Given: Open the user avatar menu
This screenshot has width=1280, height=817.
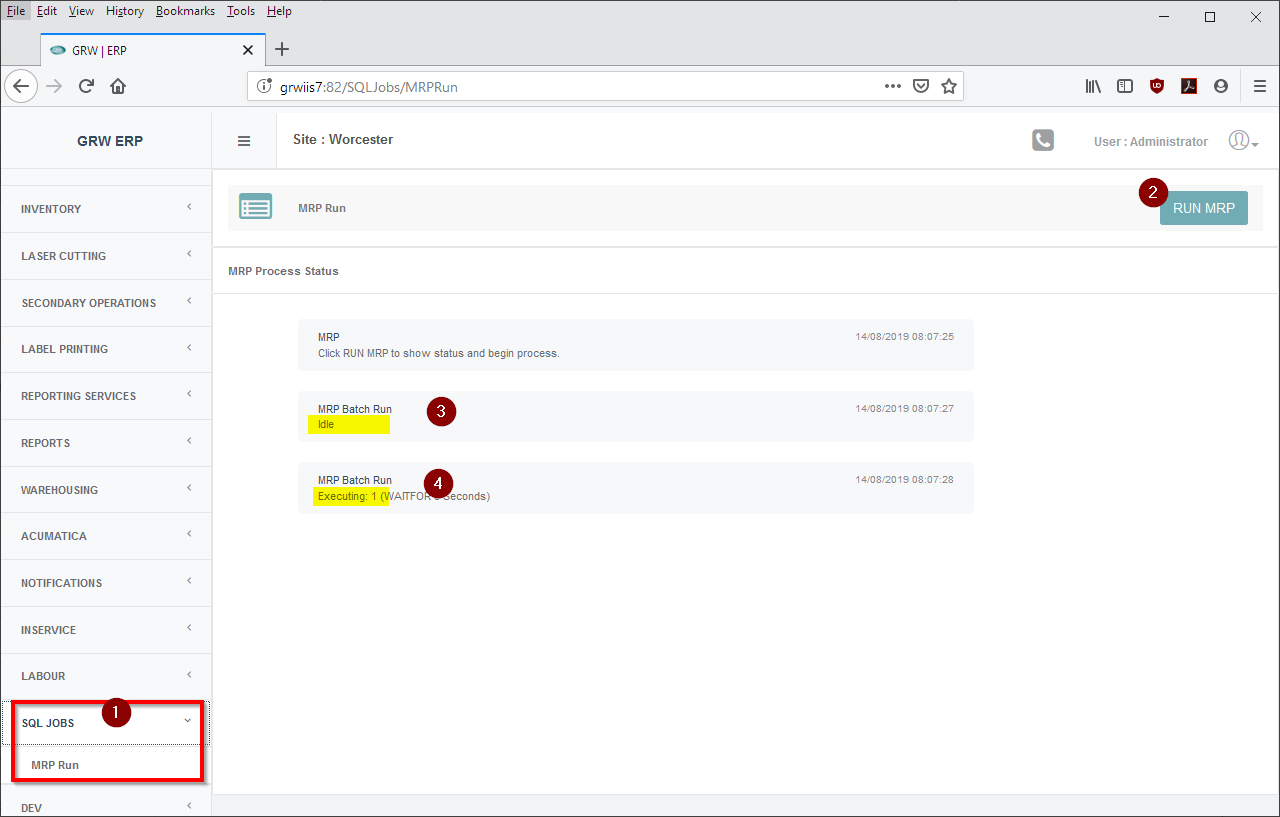Looking at the screenshot, I should click(x=1241, y=141).
